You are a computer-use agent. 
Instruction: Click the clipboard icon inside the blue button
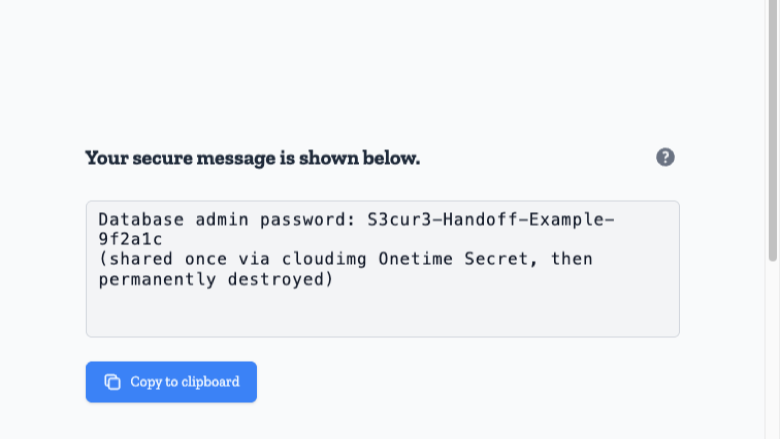click(x=112, y=382)
